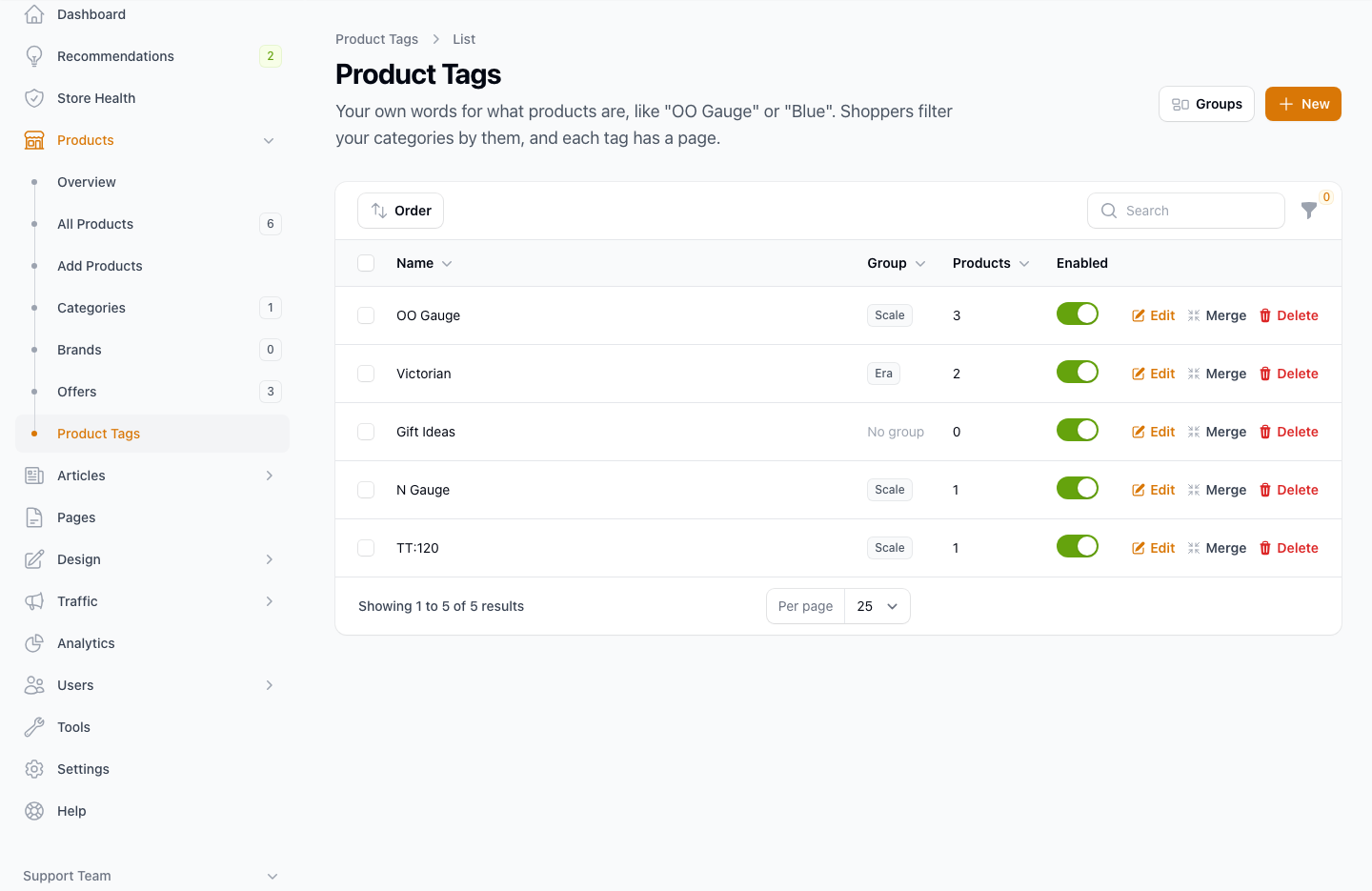Click the Settings gear icon
1372x891 pixels.
34,769
